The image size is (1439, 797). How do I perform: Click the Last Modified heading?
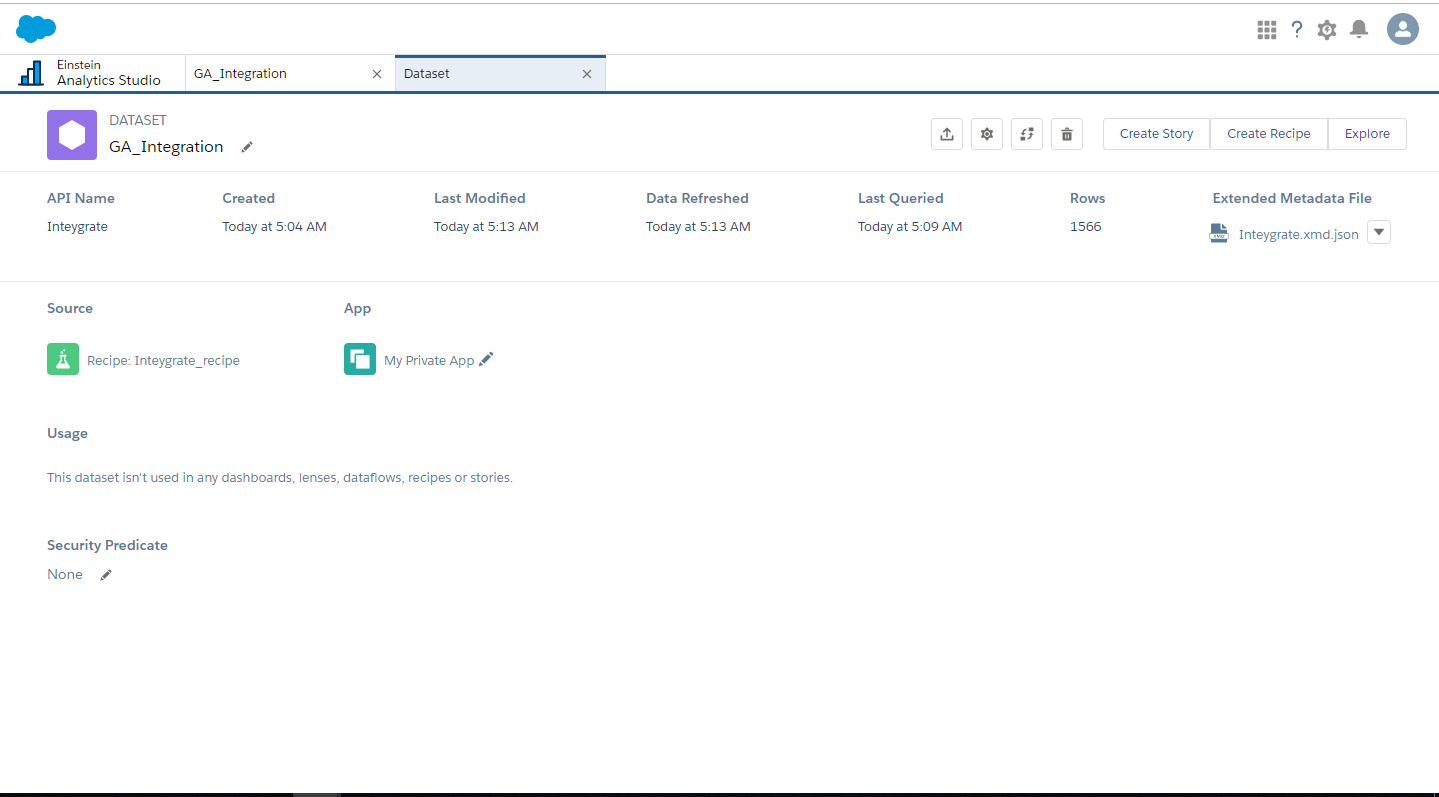coord(479,198)
